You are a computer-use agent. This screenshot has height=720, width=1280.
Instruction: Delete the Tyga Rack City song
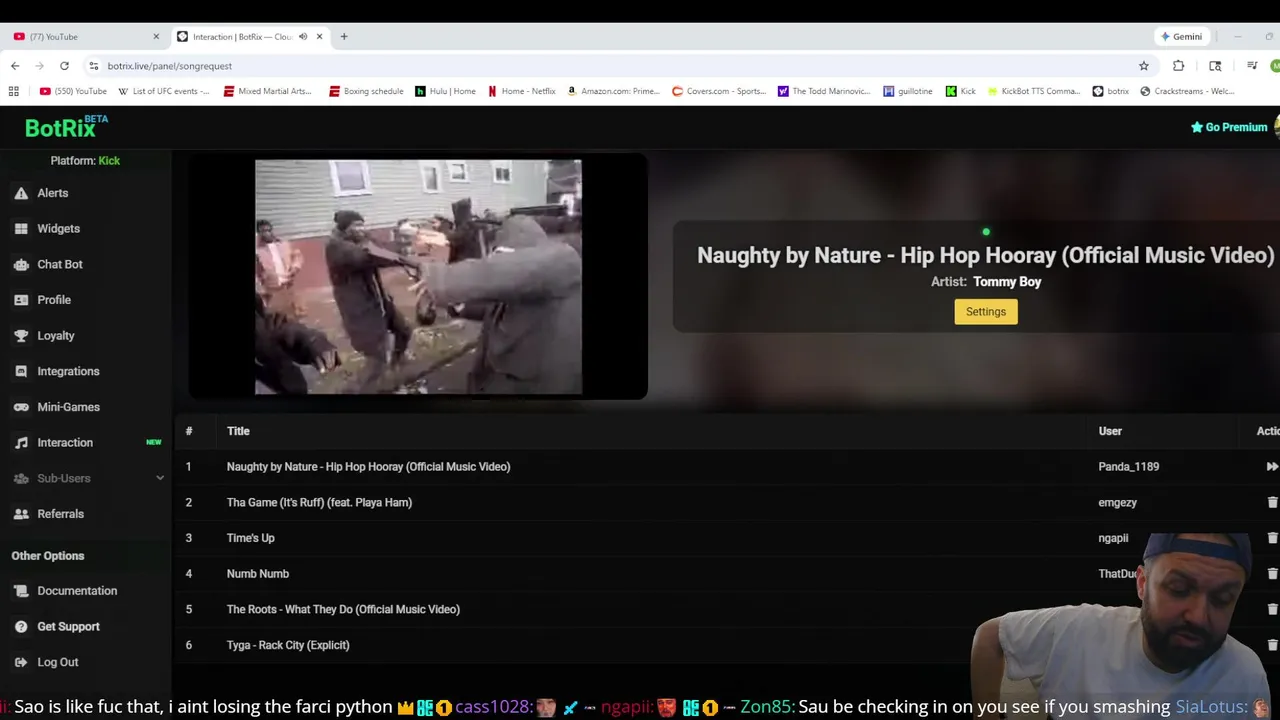coord(1272,645)
